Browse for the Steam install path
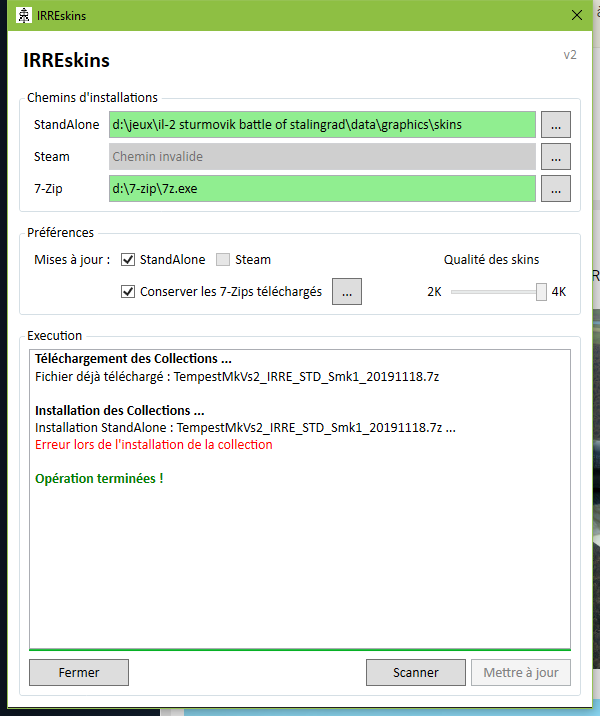600x716 pixels. point(556,157)
